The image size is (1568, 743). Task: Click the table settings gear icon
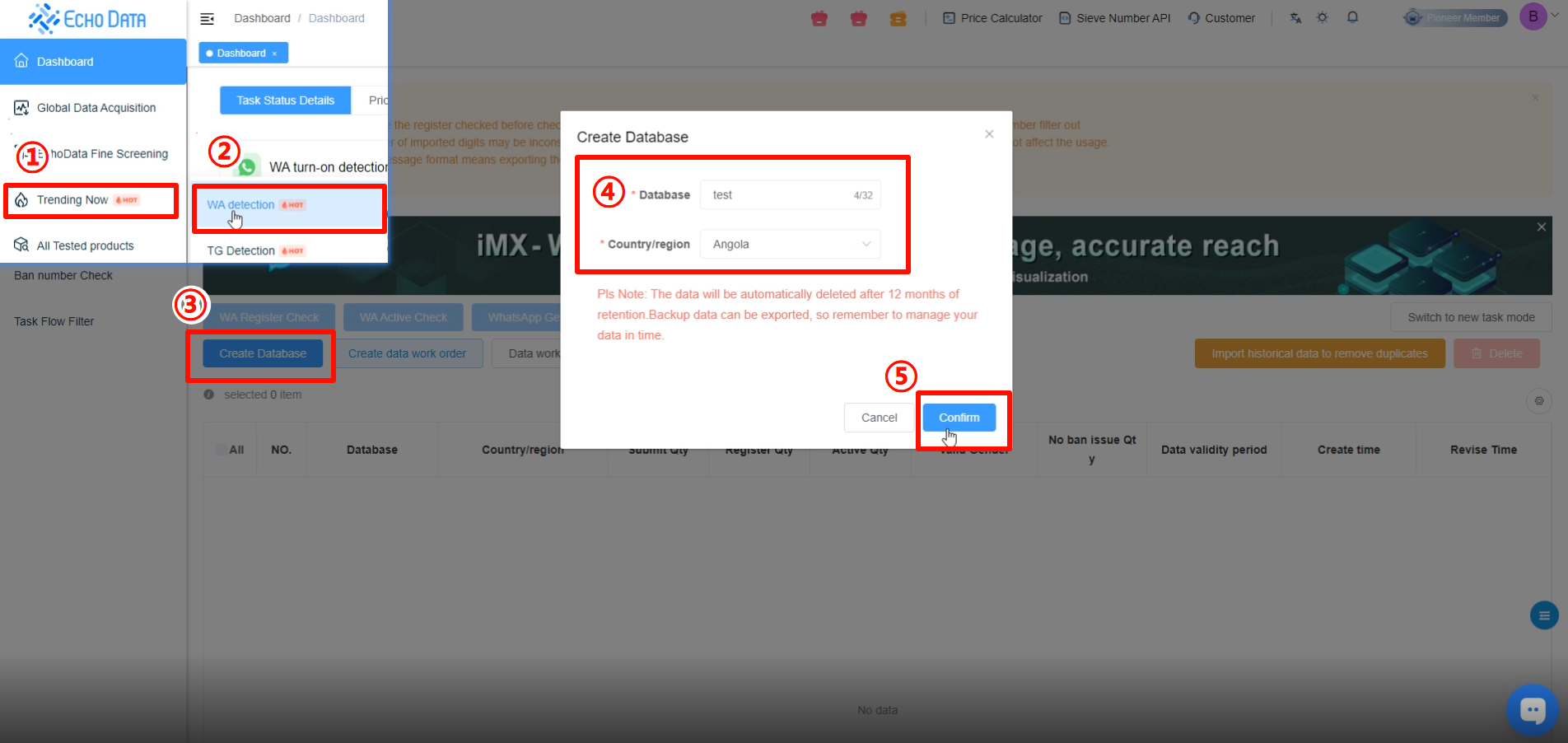[1538, 401]
